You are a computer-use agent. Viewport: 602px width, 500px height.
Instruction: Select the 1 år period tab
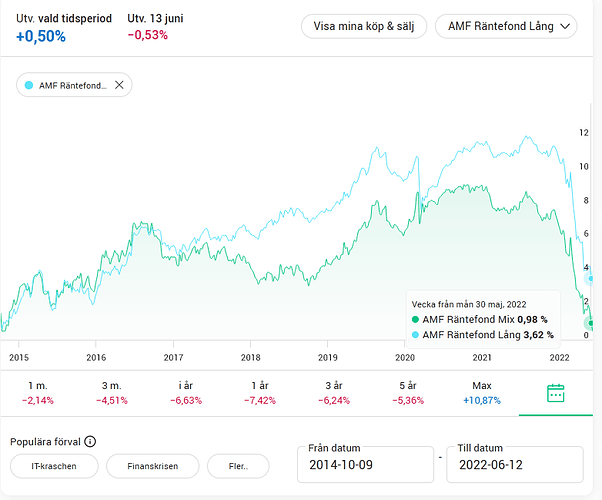(260, 393)
